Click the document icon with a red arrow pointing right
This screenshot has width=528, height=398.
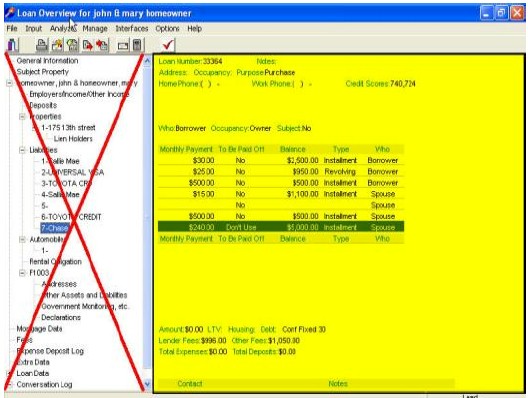pyautogui.click(x=88, y=45)
